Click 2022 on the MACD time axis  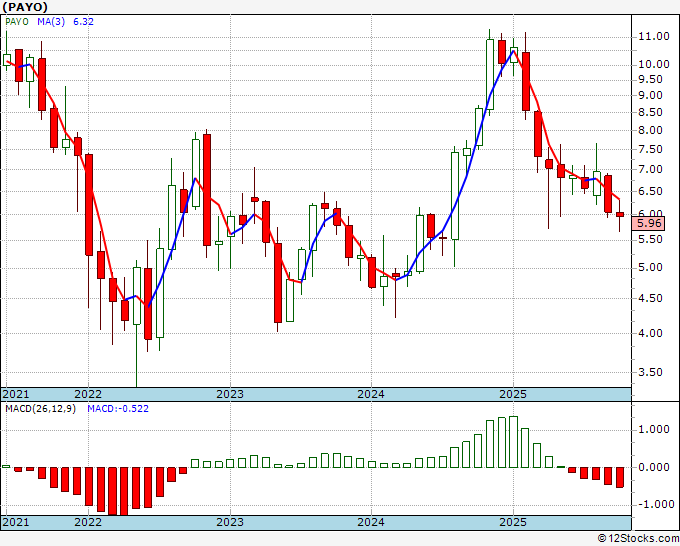(88, 522)
